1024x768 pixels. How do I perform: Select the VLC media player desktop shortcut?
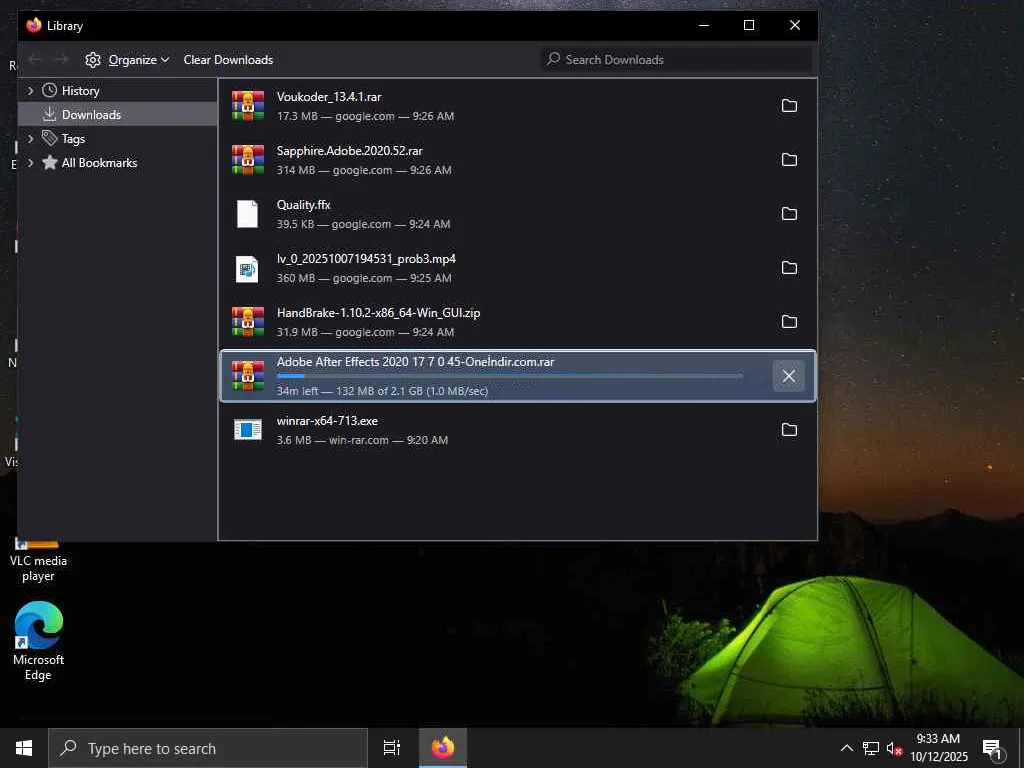tap(39, 561)
